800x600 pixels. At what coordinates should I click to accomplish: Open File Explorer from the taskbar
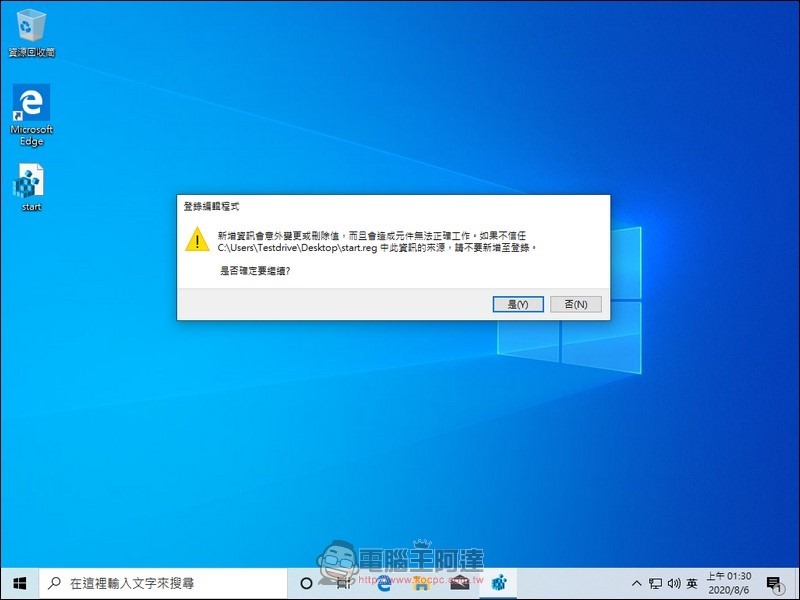coord(421,583)
